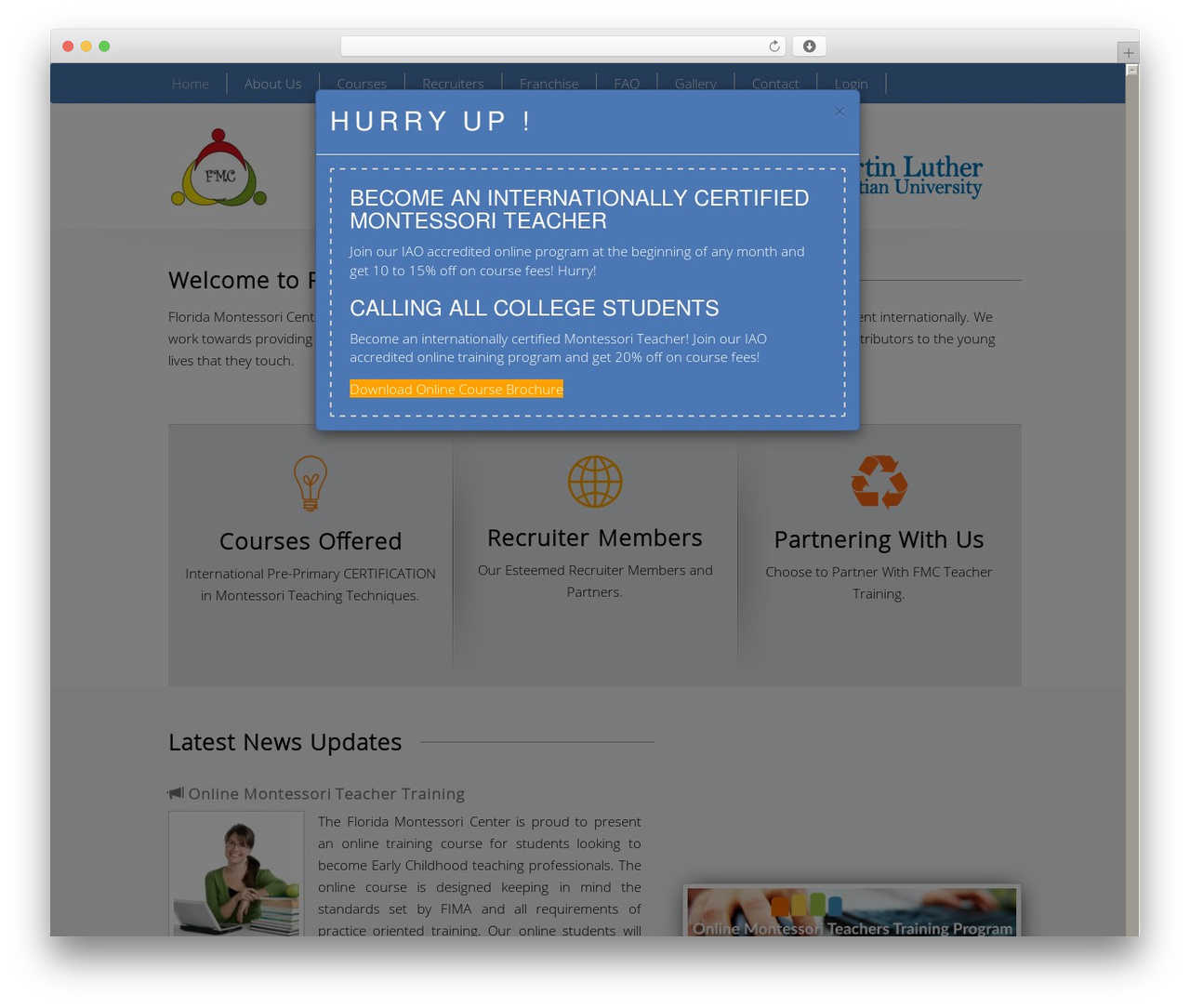Image resolution: width=1190 pixels, height=1008 pixels.
Task: Open Courses Offered heading
Action: 311,541
